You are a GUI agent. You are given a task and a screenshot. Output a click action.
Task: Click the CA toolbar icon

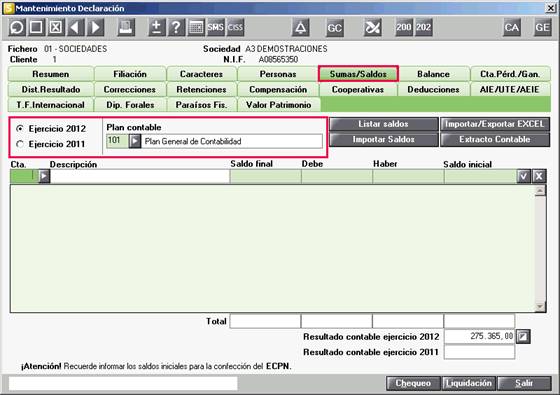tap(511, 28)
